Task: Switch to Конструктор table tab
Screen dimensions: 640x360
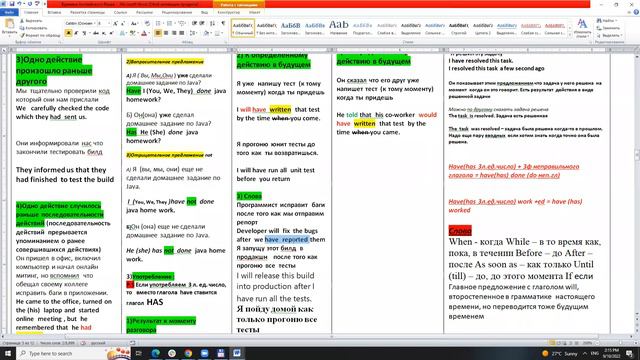Action: tap(229, 13)
